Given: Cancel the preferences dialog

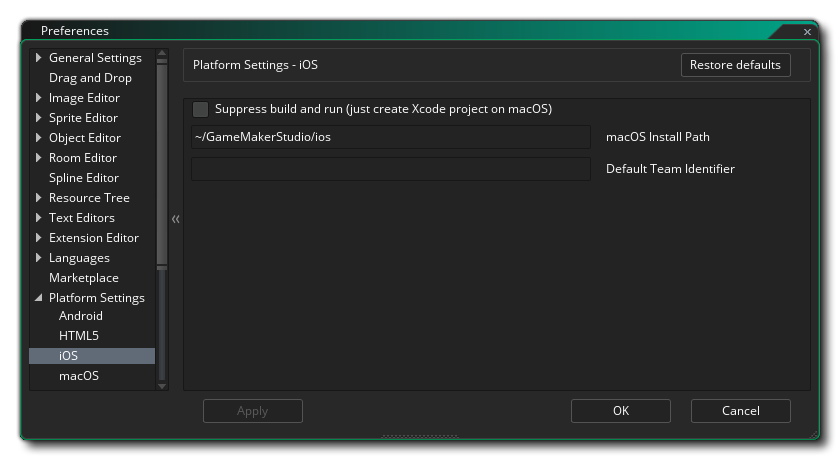Looking at the screenshot, I should [740, 411].
